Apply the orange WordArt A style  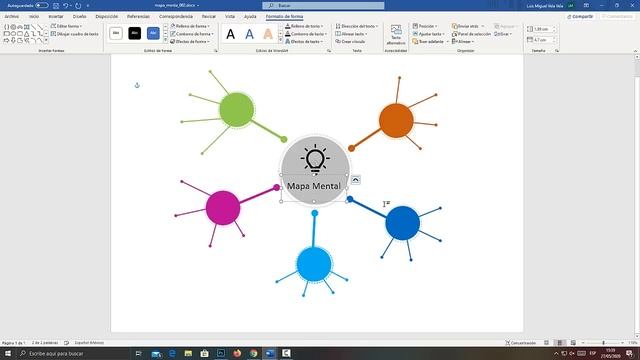pyautogui.click(x=268, y=34)
